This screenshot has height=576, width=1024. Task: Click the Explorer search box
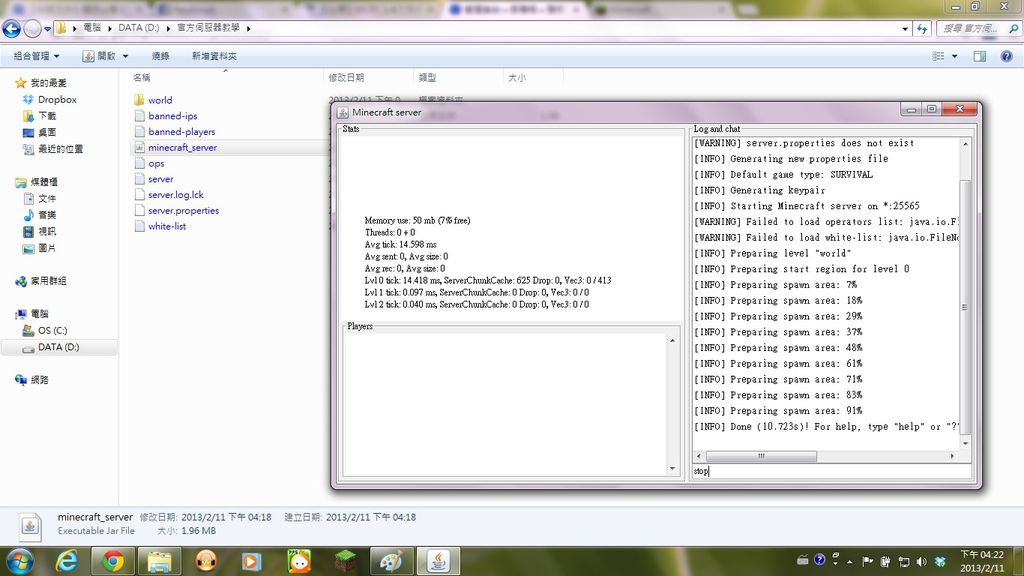(x=978, y=28)
